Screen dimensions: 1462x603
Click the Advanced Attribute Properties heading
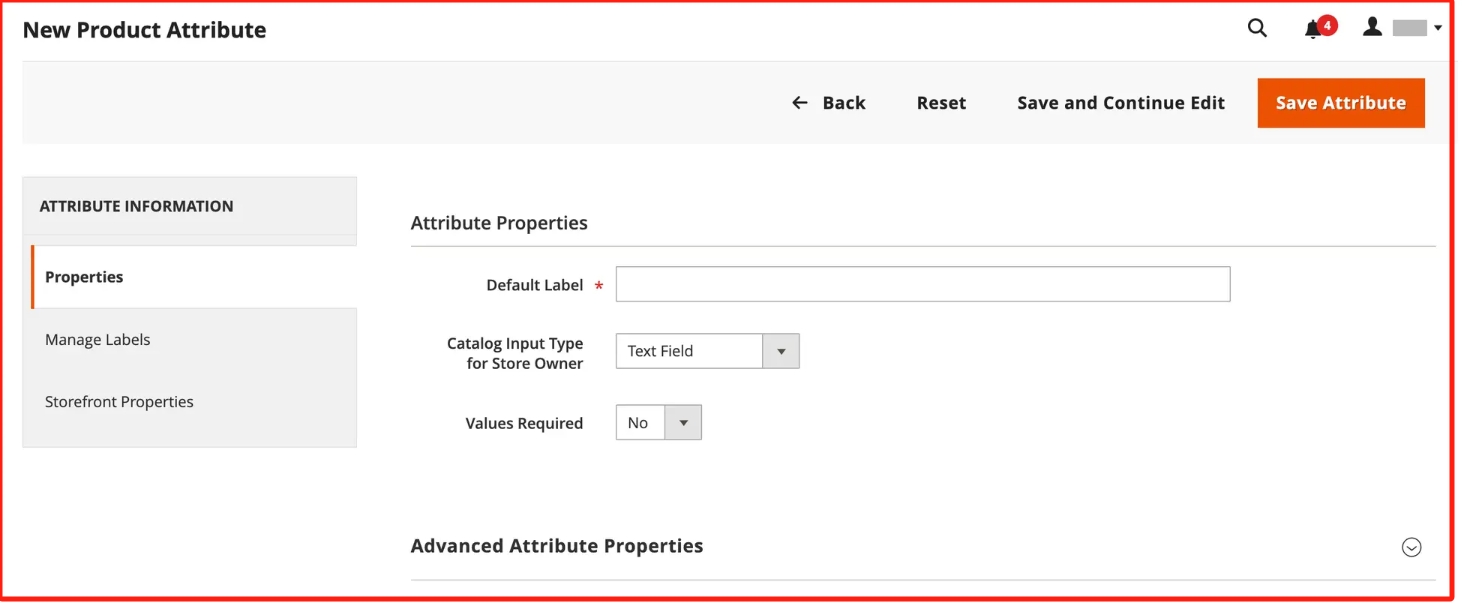557,546
